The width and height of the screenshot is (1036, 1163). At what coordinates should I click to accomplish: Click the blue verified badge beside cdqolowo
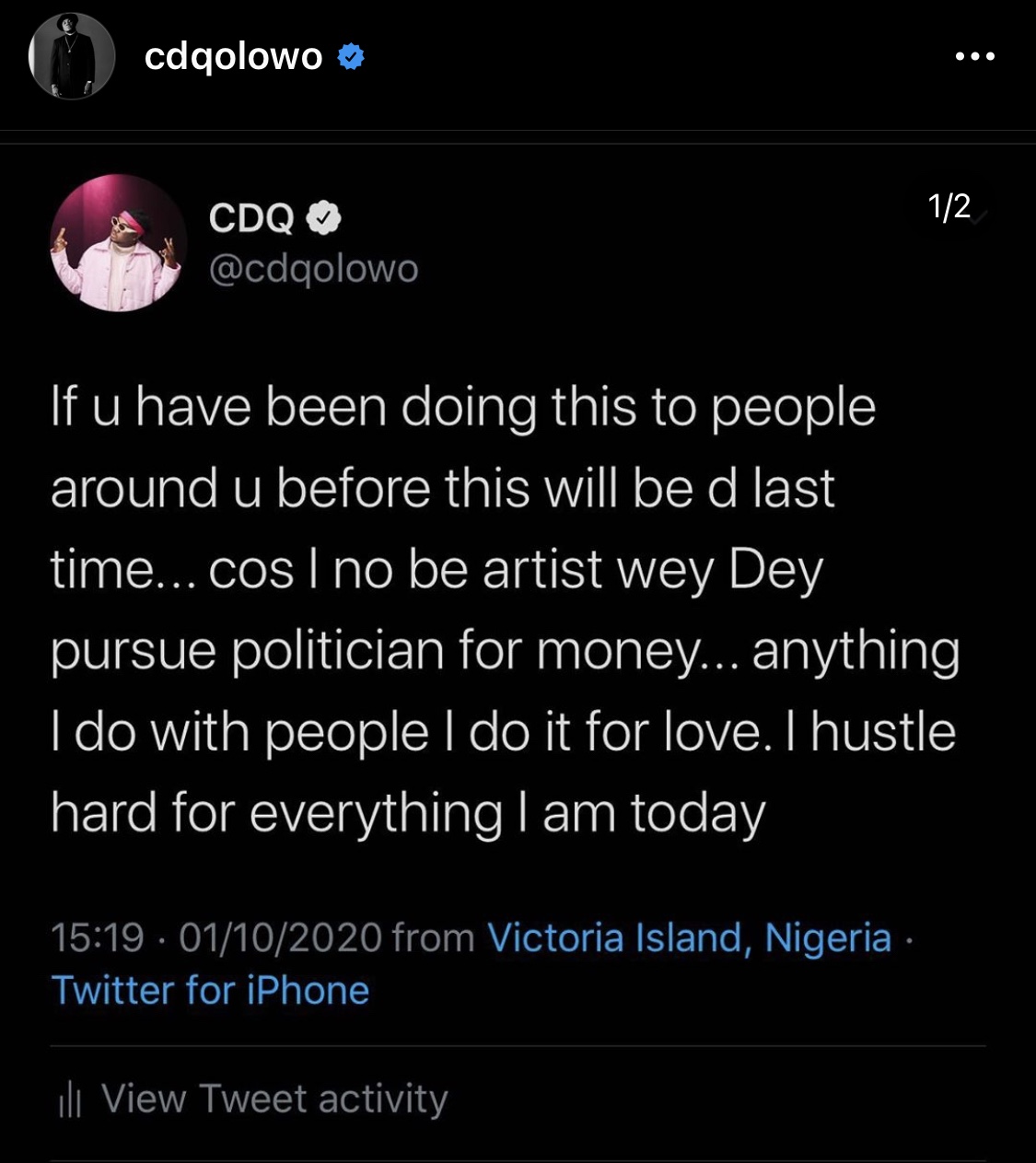(x=351, y=57)
